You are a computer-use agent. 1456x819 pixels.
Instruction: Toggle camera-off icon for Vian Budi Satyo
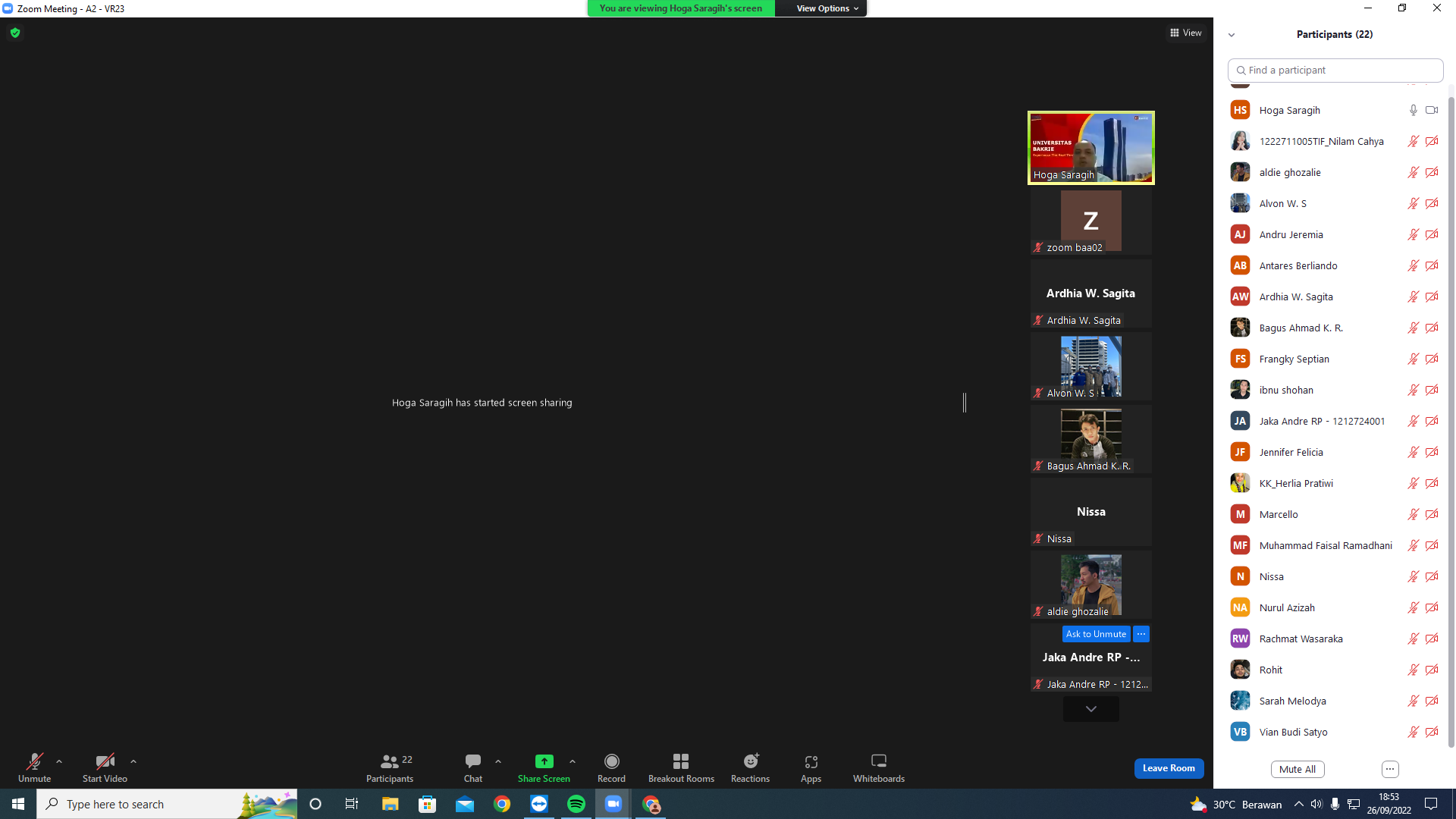[1432, 732]
